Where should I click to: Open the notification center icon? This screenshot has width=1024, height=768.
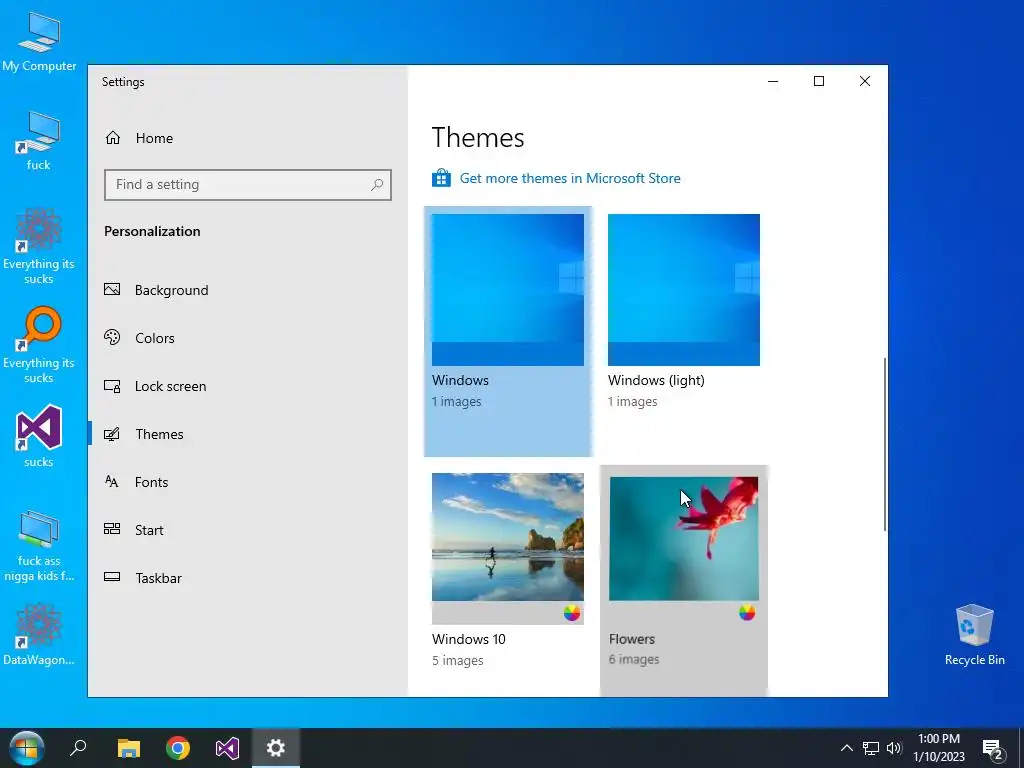click(x=993, y=750)
